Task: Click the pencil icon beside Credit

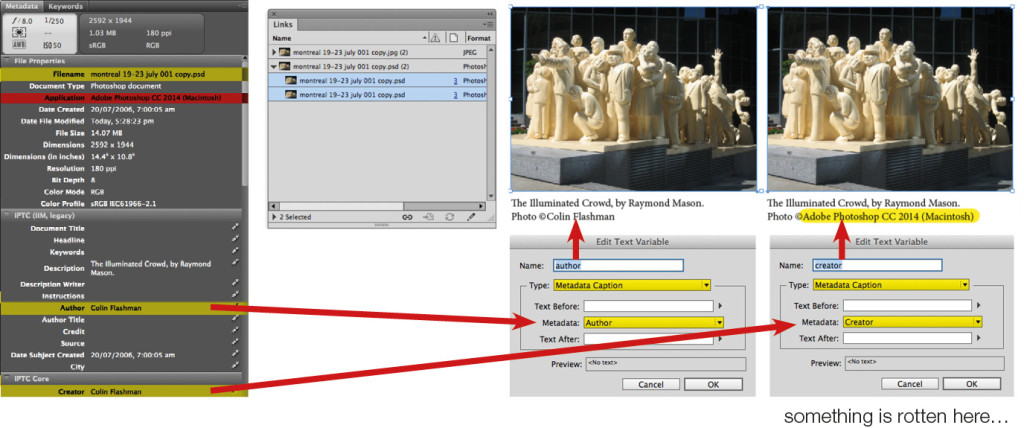Action: (235, 331)
